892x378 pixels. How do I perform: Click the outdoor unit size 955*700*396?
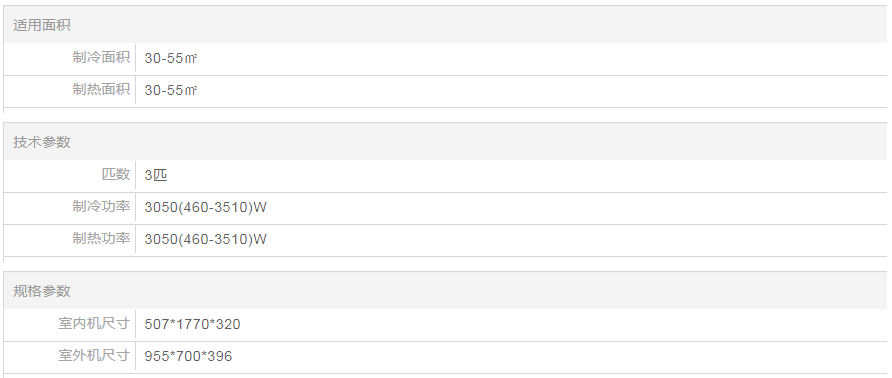pyautogui.click(x=188, y=356)
